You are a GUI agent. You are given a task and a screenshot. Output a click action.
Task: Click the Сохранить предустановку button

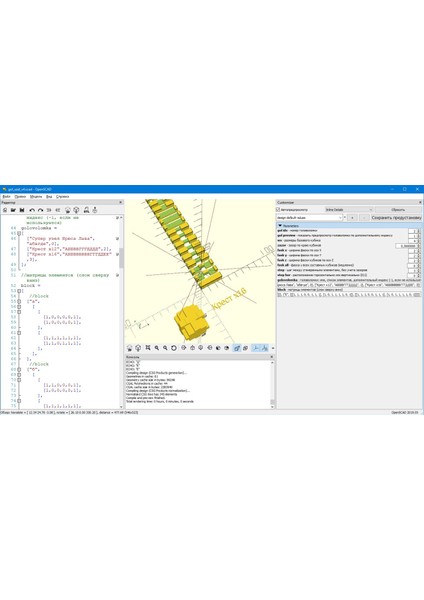tap(396, 218)
